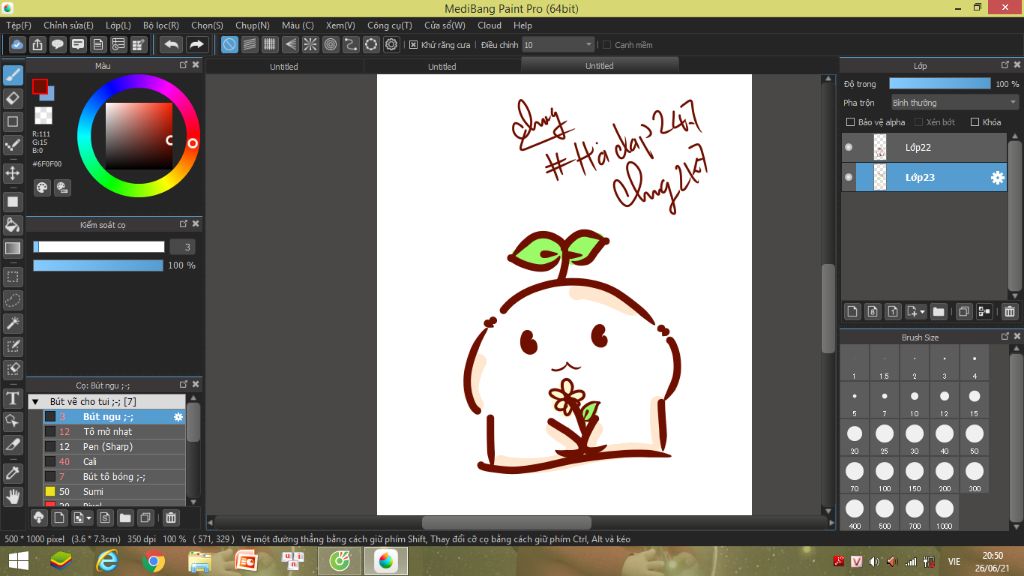Choose brush size 1000
1024x576 pixels.
(x=944, y=514)
